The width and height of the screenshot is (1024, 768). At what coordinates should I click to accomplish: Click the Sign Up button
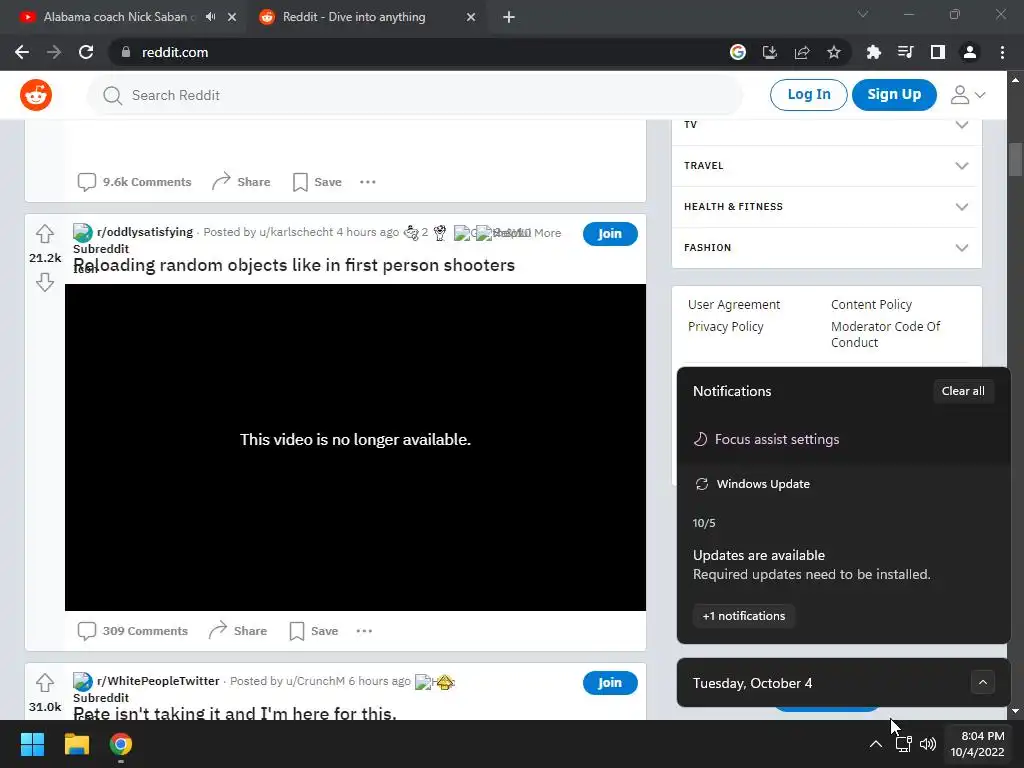coord(894,95)
